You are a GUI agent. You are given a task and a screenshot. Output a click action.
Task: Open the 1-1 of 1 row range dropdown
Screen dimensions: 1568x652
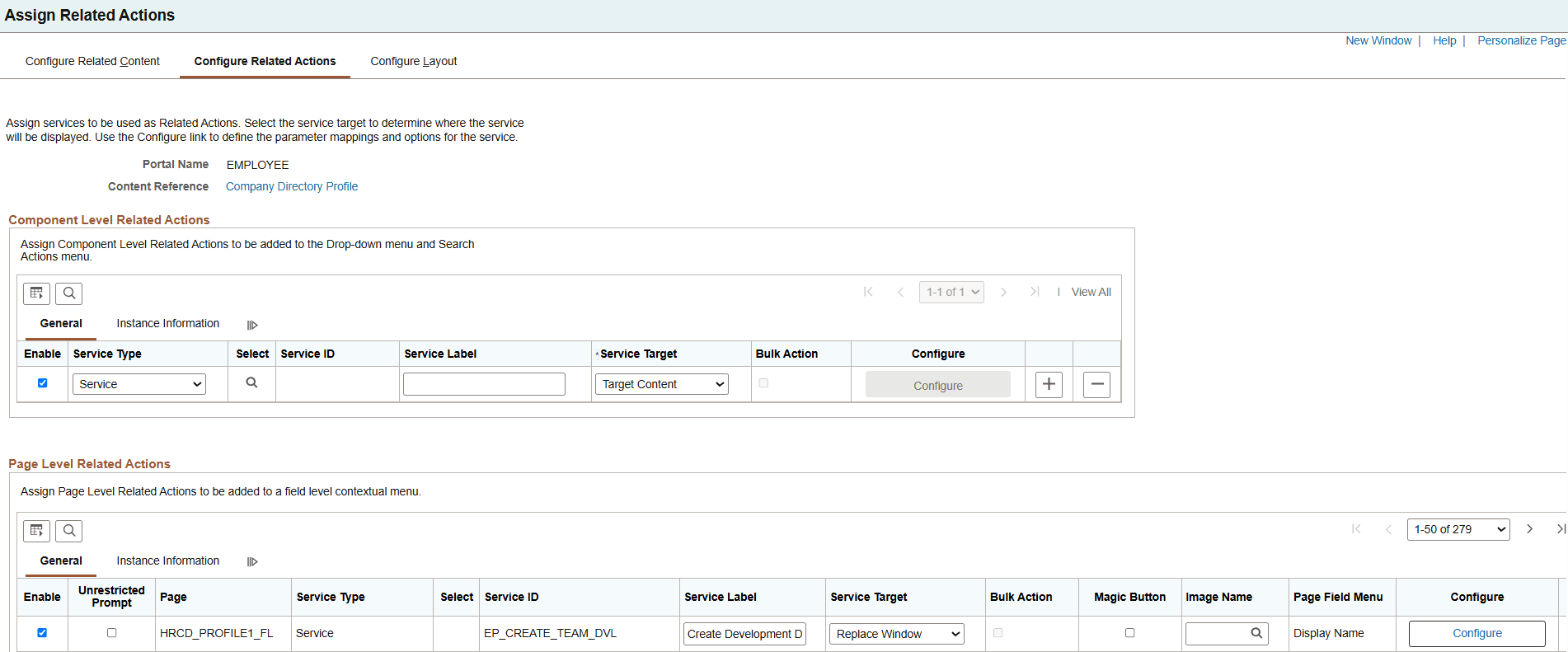pos(951,292)
